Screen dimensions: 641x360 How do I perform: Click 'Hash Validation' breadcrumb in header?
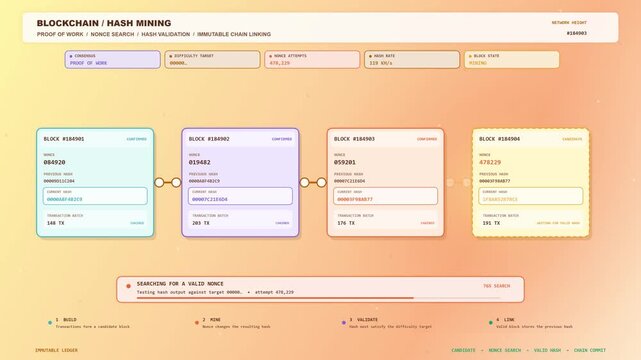(166, 34)
